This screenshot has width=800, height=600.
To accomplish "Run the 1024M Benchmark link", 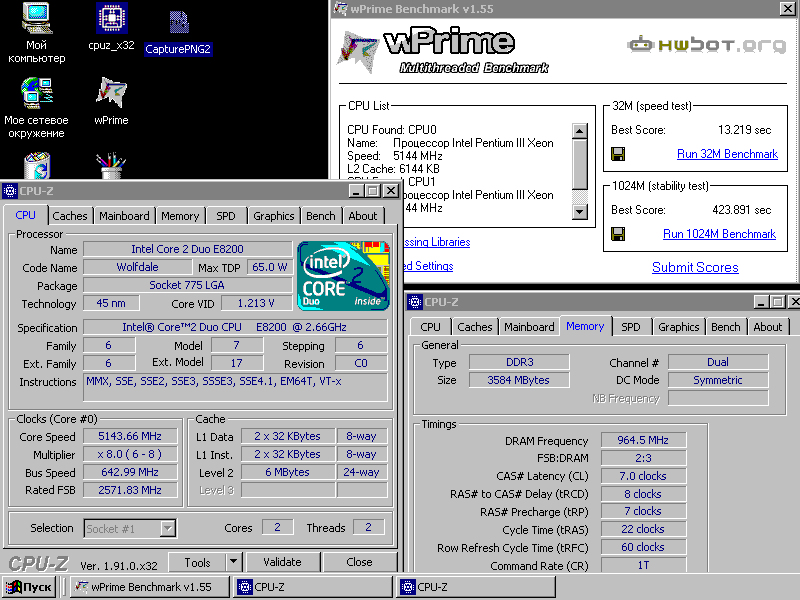I will (x=719, y=234).
